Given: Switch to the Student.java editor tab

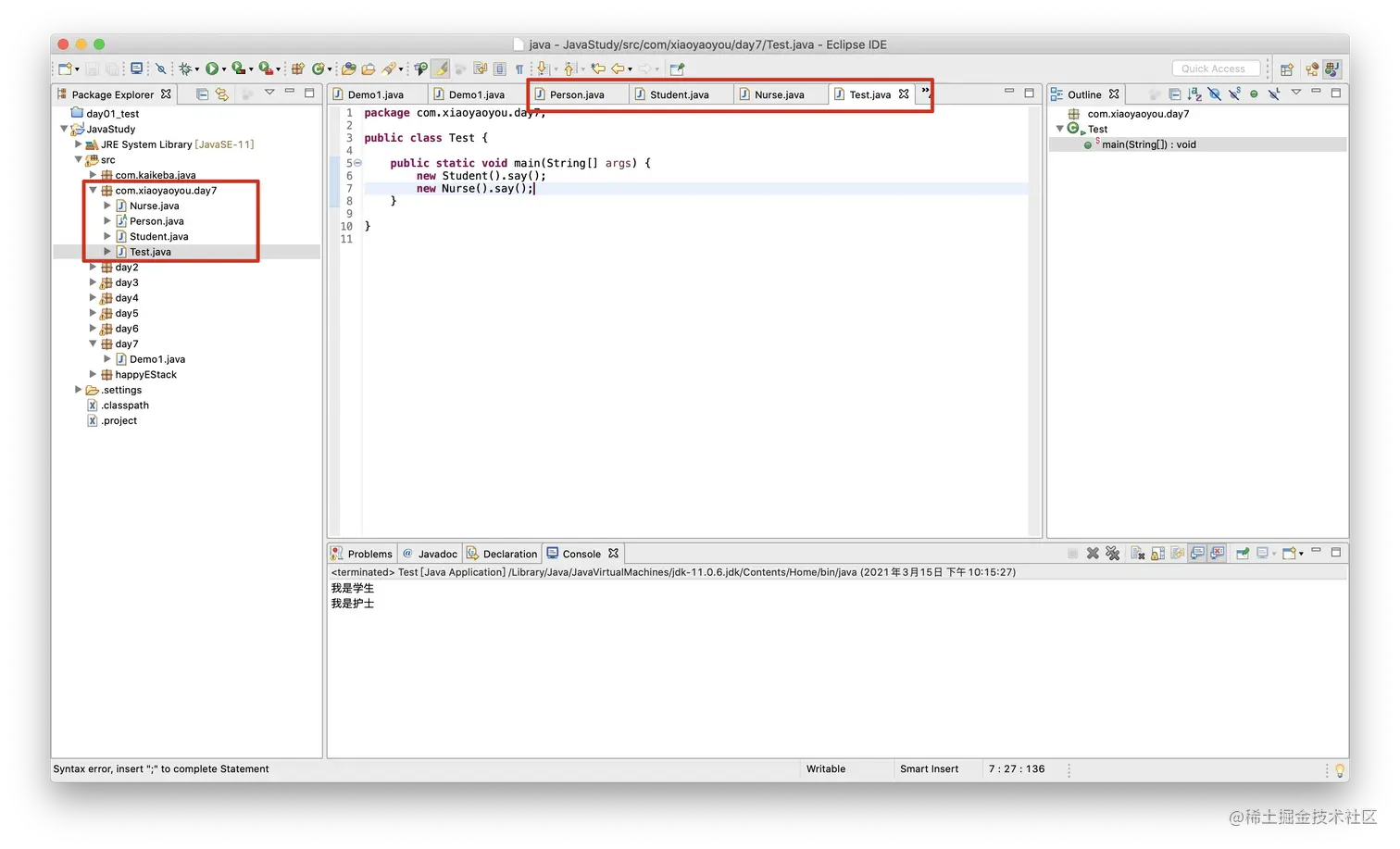Looking at the screenshot, I should pos(680,94).
